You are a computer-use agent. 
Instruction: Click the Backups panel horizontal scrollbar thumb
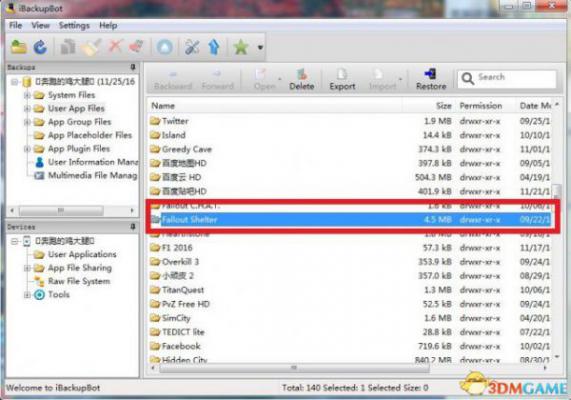pos(61,210)
